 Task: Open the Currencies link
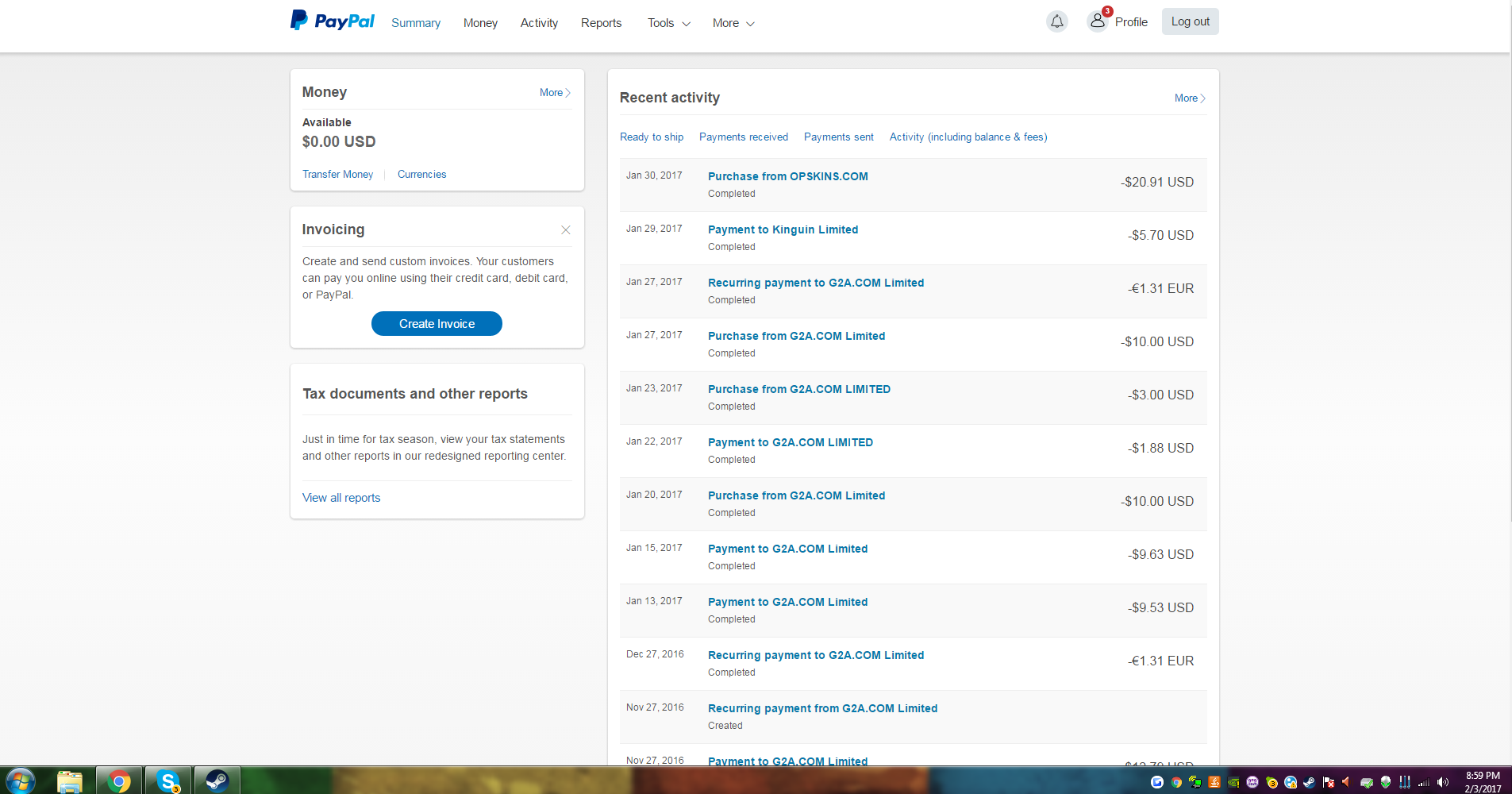click(421, 175)
